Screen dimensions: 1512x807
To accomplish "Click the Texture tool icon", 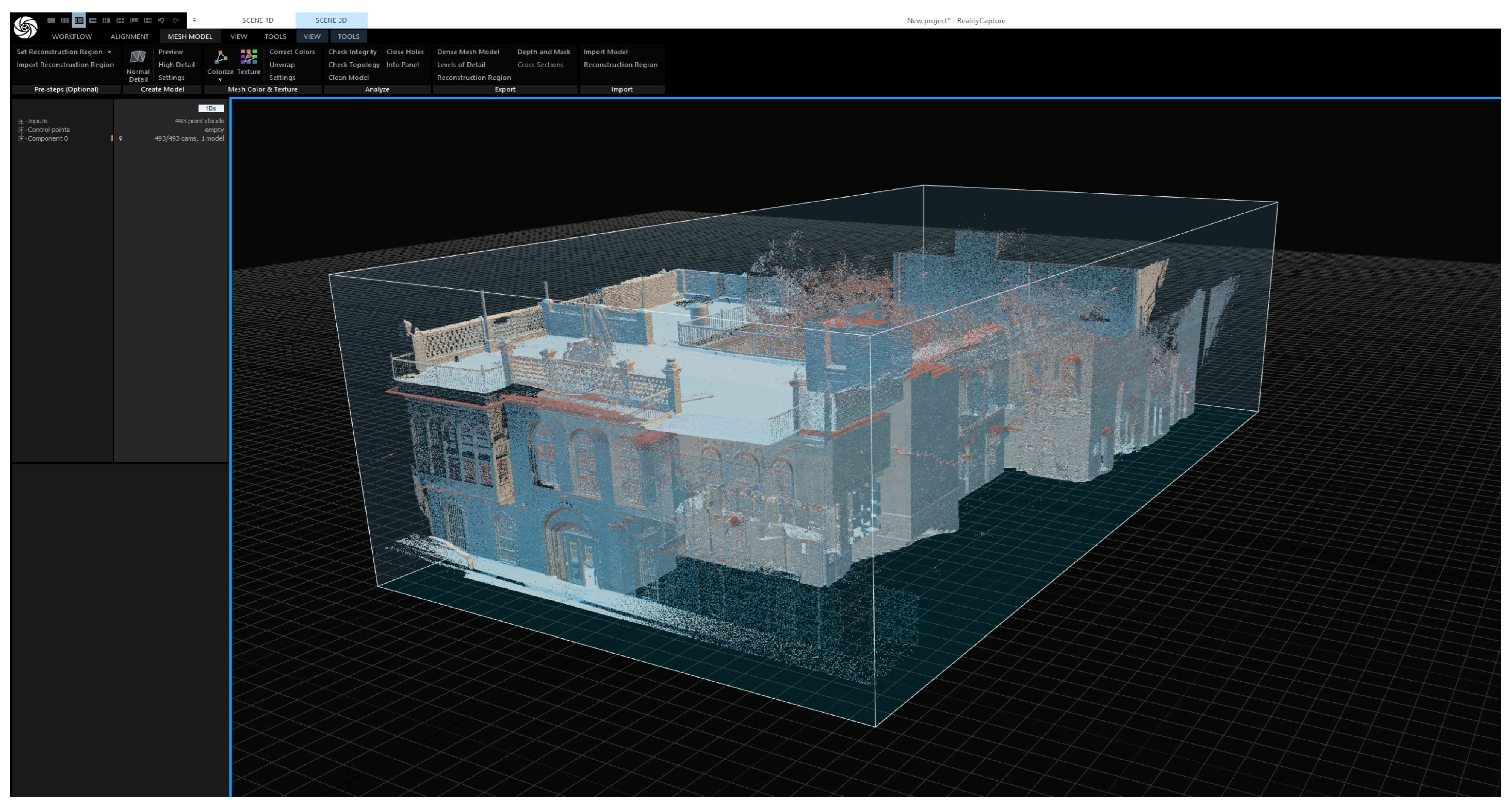I will click(248, 57).
